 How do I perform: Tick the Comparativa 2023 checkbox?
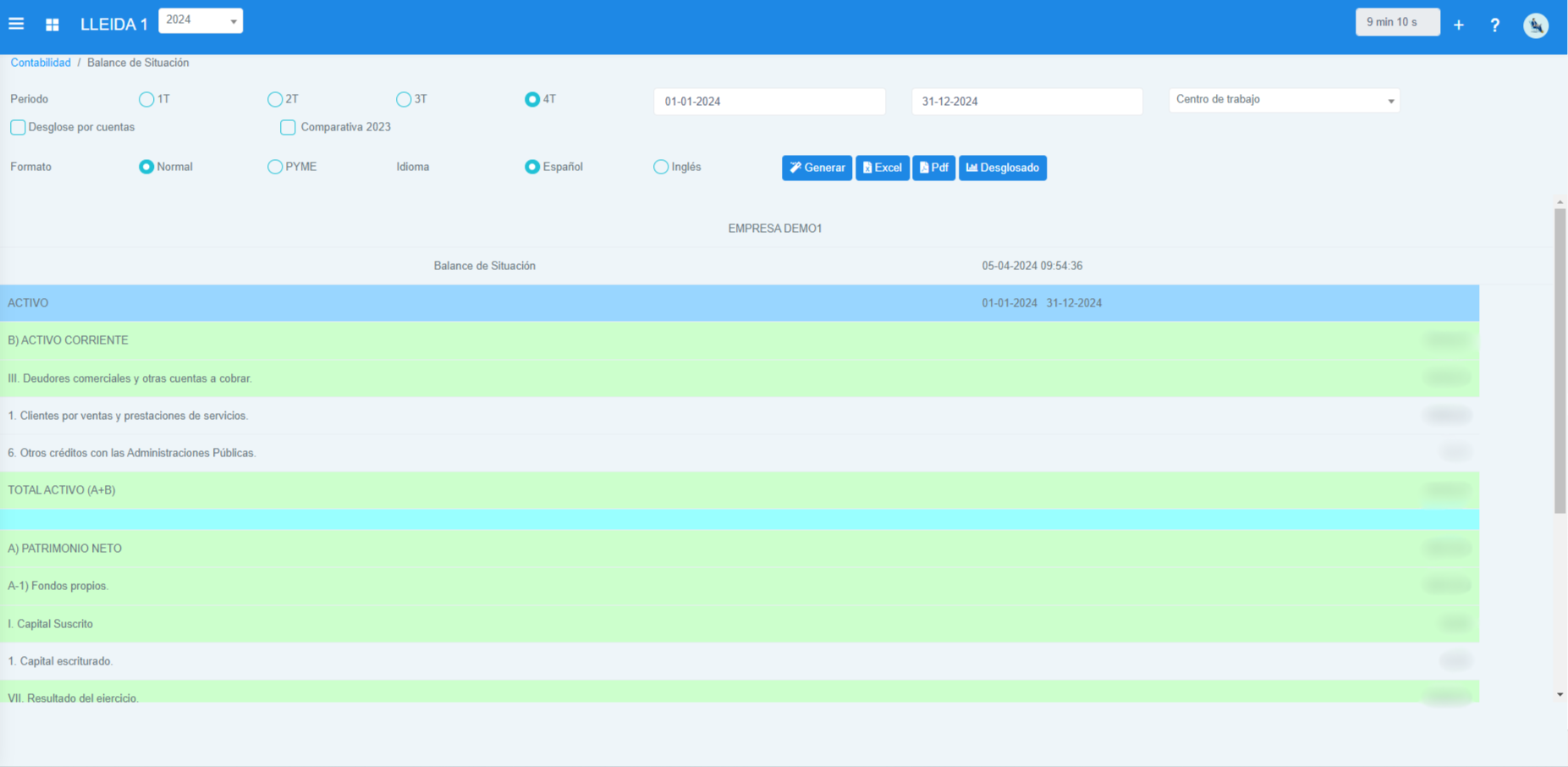click(288, 127)
